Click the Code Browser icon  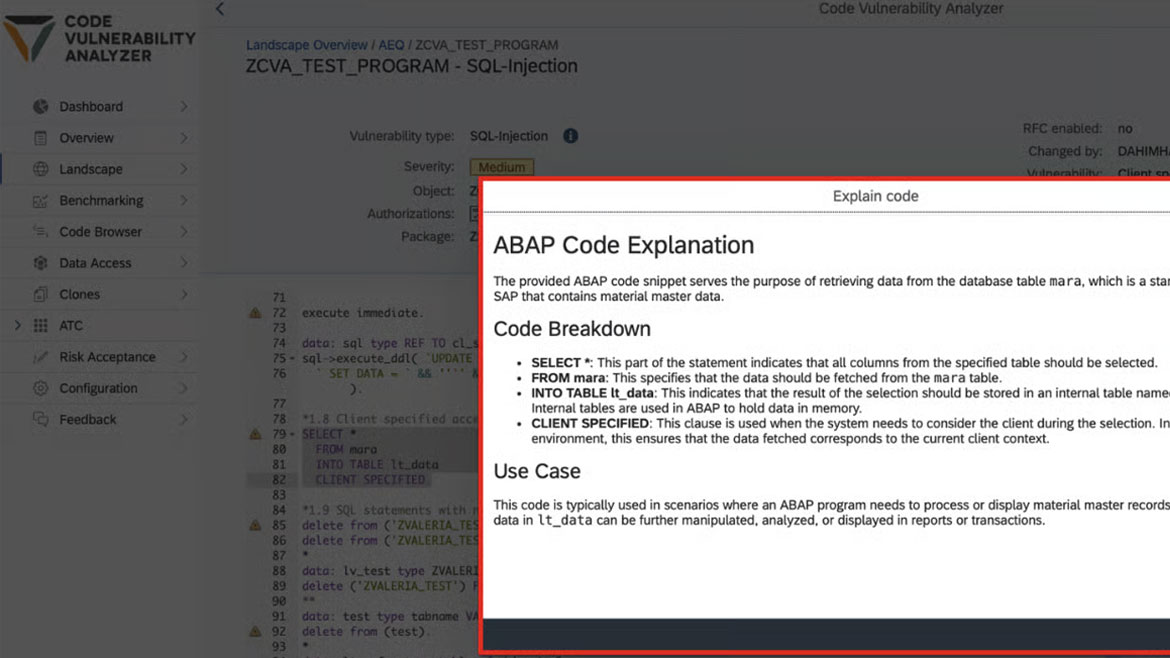[40, 232]
